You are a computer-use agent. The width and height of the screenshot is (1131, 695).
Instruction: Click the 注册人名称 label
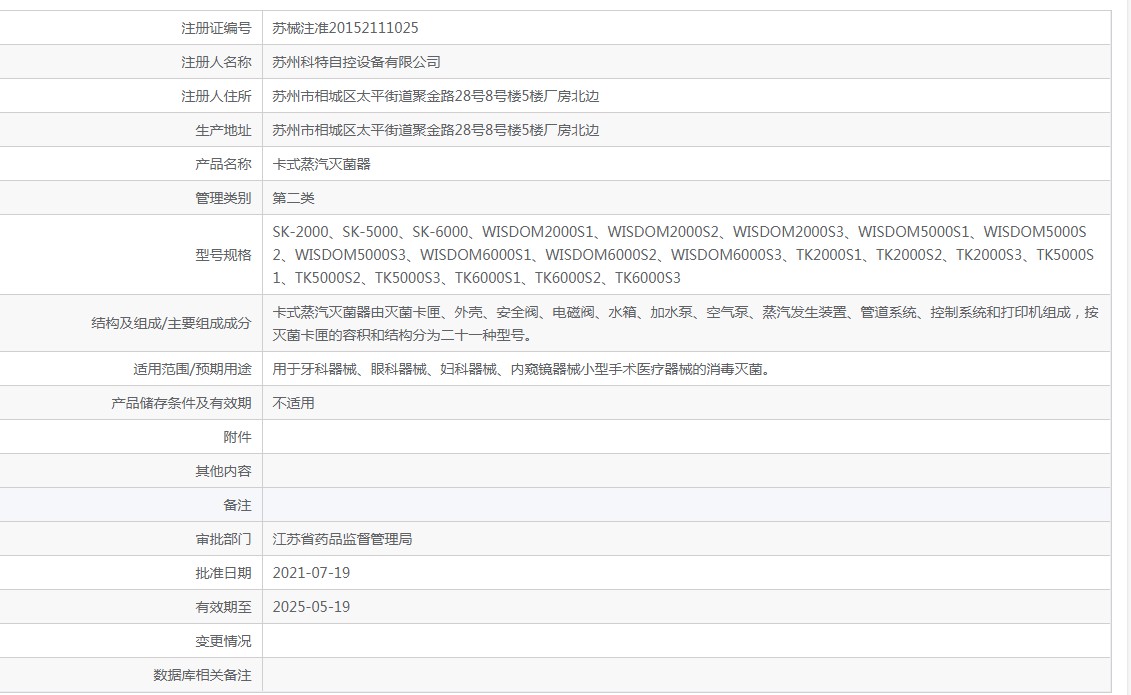216,62
